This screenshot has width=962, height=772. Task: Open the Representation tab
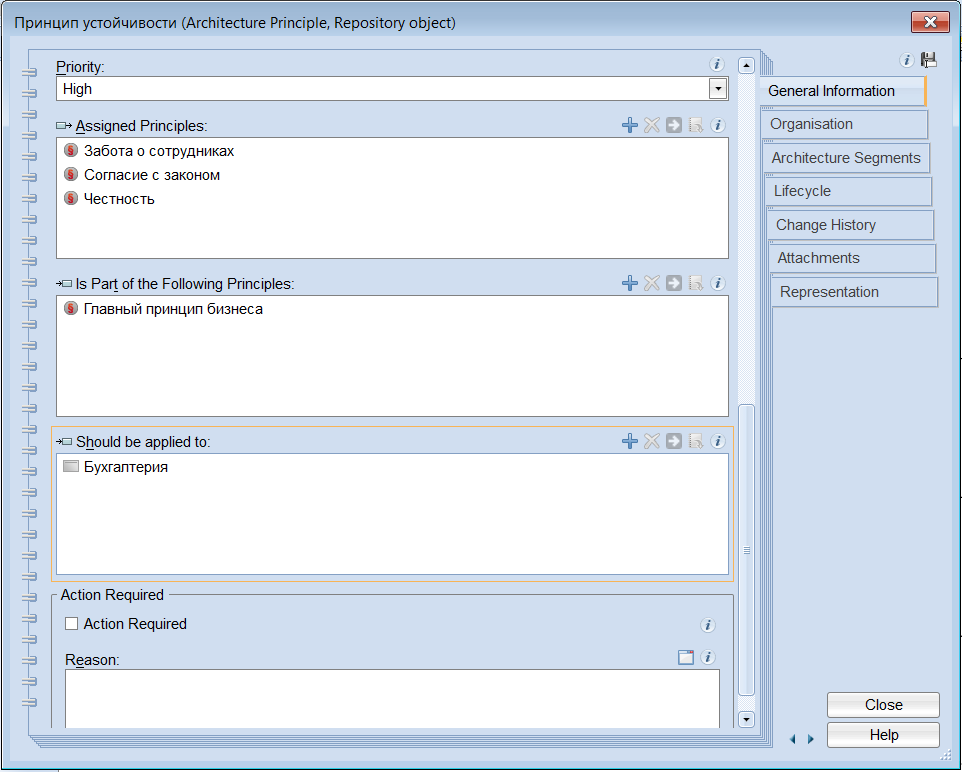pyautogui.click(x=855, y=291)
